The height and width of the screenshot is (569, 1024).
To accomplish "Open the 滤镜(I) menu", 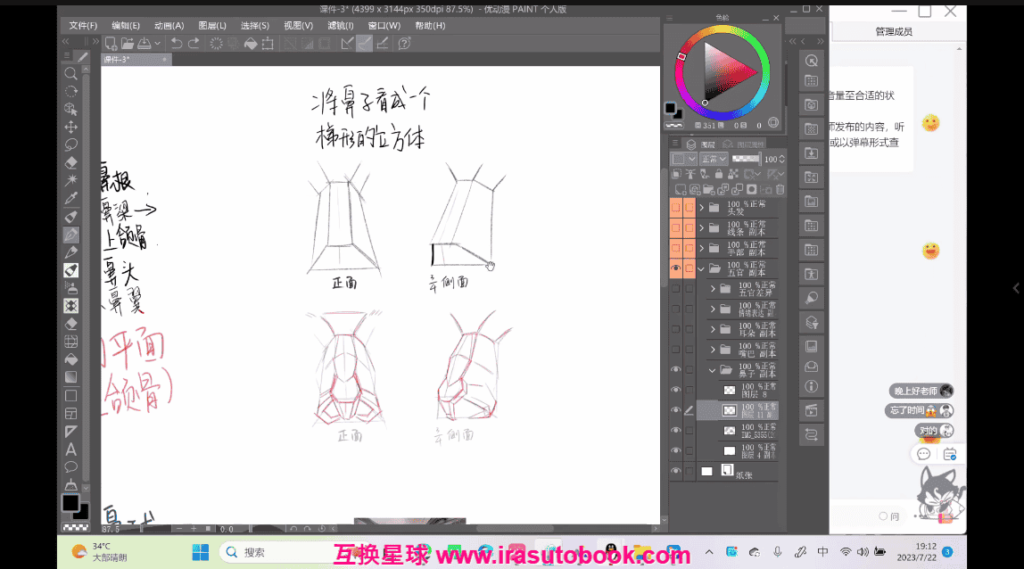I will coord(340,25).
